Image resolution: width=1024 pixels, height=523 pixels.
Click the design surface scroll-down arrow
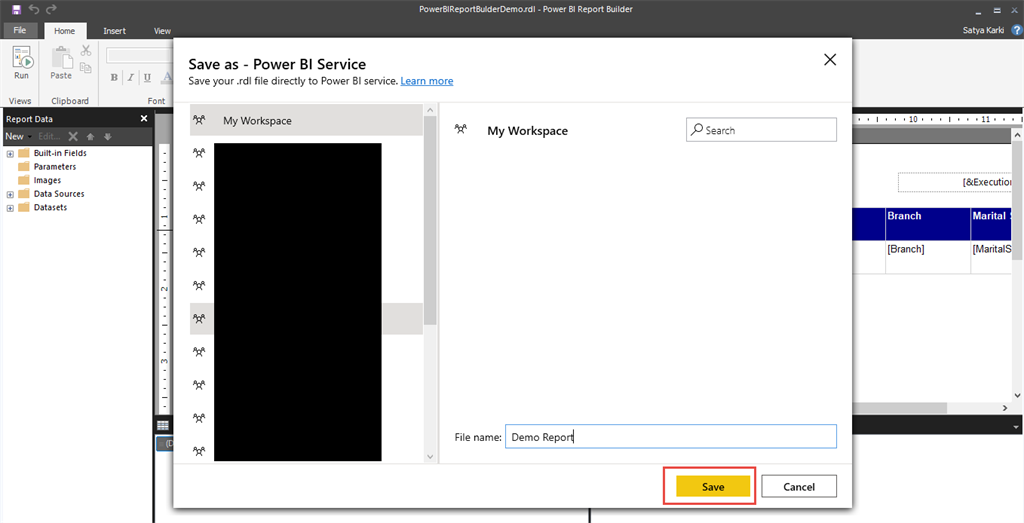tap(1018, 395)
